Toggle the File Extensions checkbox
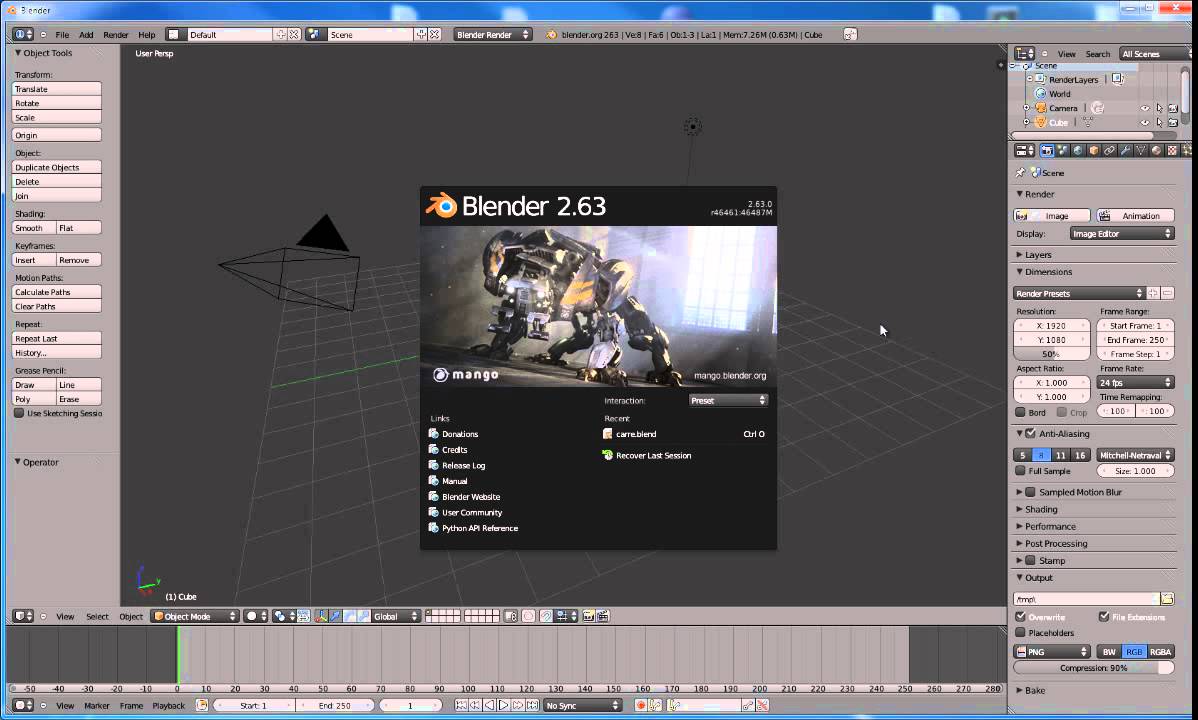The image size is (1198, 720). click(x=1103, y=616)
